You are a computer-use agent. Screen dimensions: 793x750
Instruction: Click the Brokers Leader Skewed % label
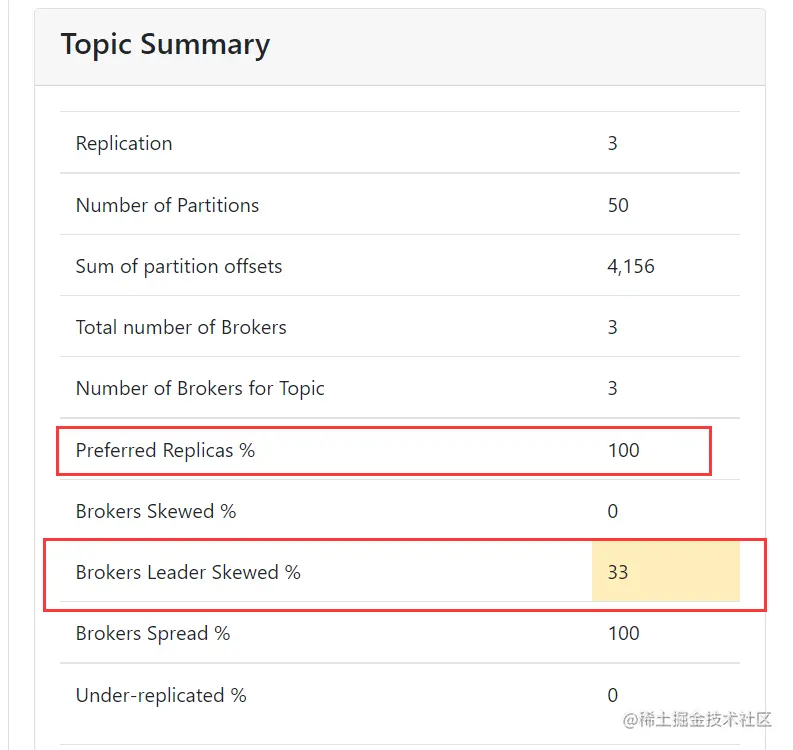[188, 572]
